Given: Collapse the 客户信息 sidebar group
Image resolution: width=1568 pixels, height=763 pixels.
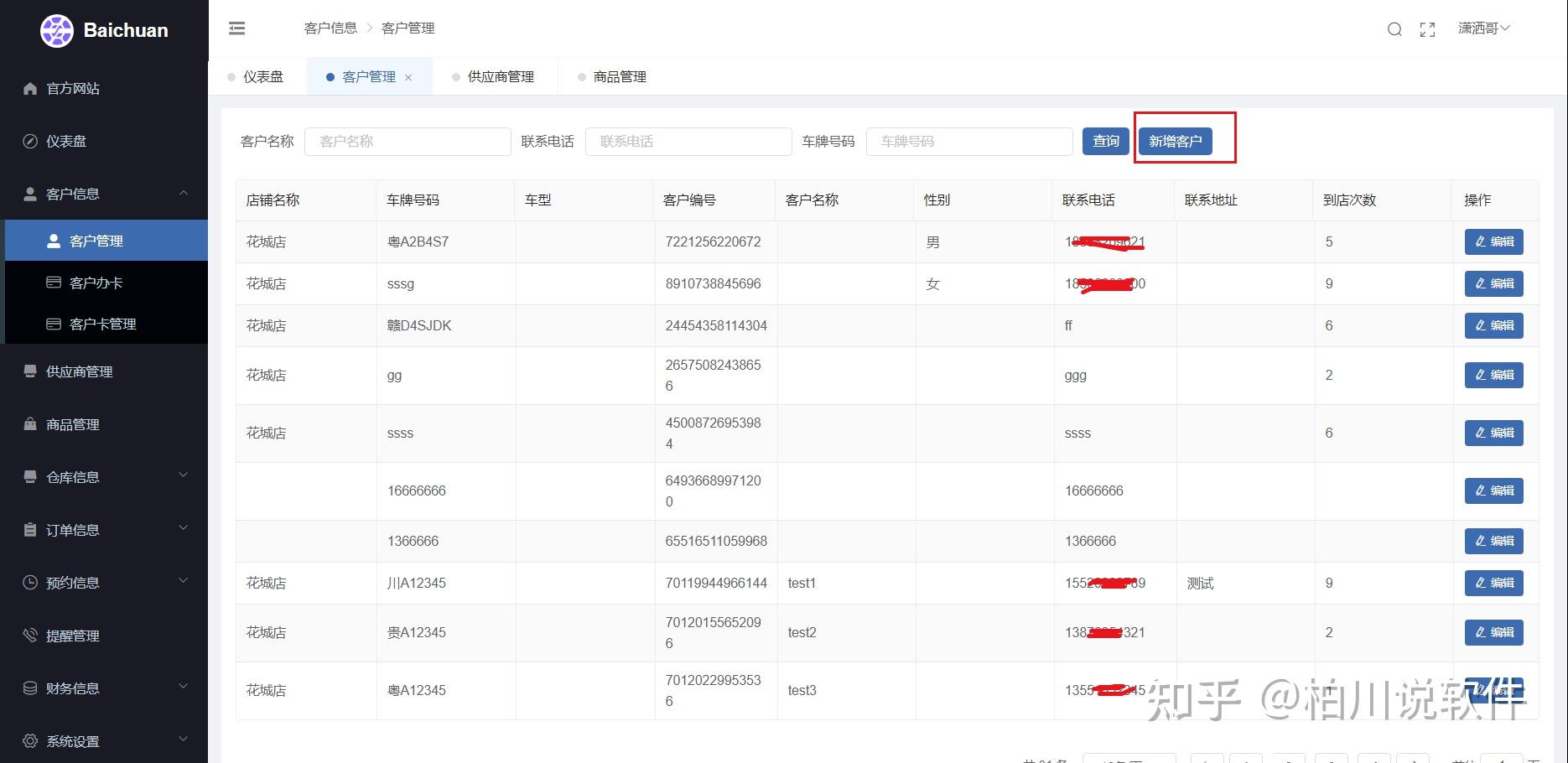Looking at the screenshot, I should click(104, 194).
